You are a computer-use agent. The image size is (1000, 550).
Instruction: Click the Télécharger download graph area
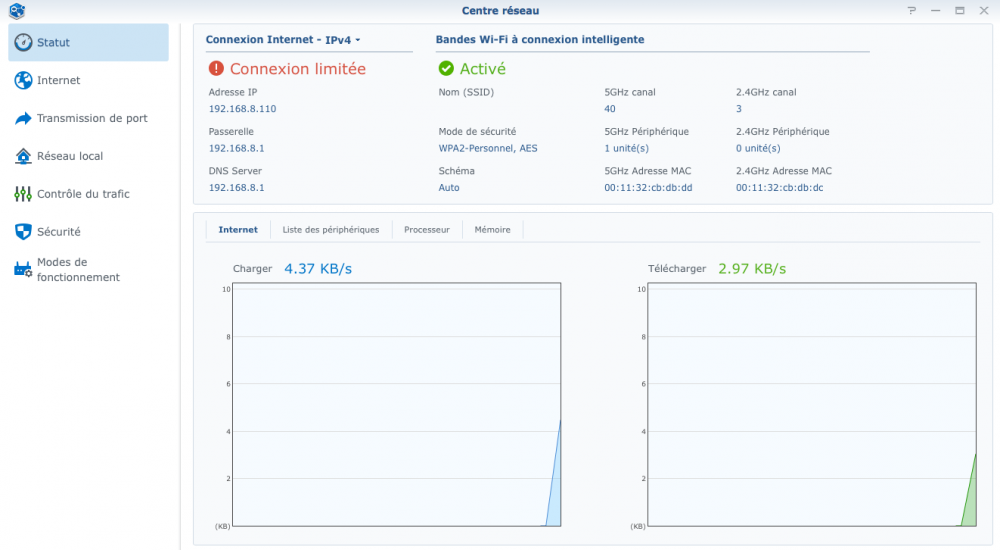coord(811,405)
